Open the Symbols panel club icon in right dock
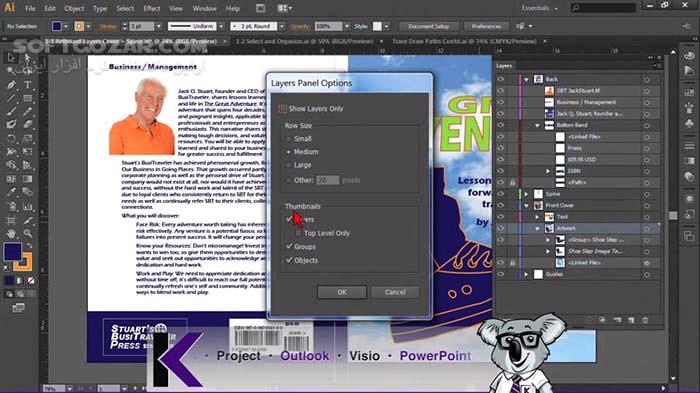Image resolution: width=700 pixels, height=393 pixels. (x=689, y=122)
